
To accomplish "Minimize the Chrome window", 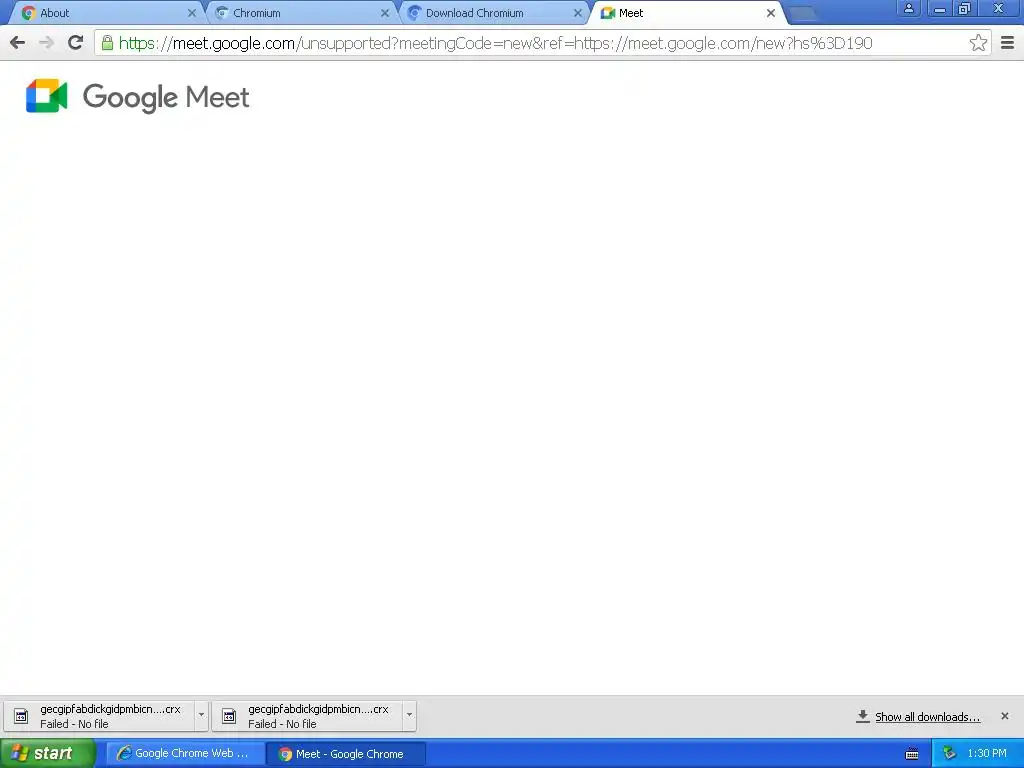I will 940,8.
